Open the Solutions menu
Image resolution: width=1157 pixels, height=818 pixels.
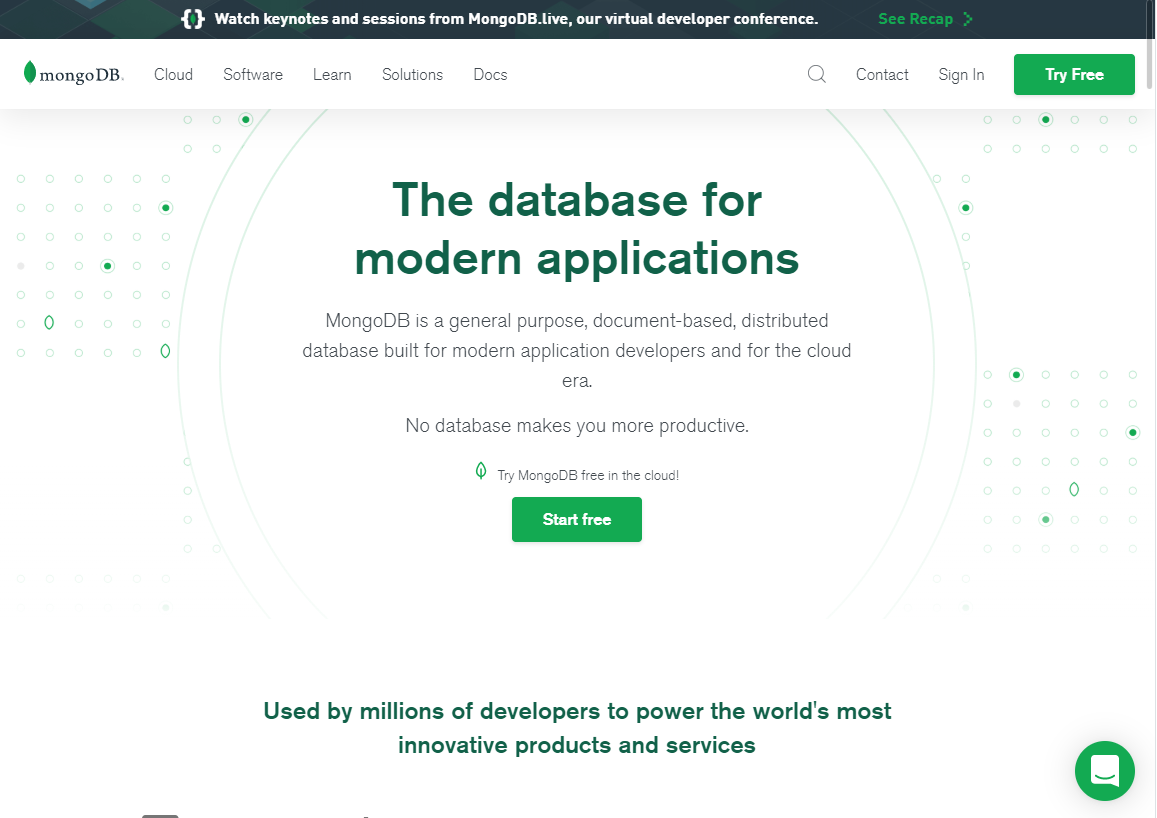[x=412, y=74]
